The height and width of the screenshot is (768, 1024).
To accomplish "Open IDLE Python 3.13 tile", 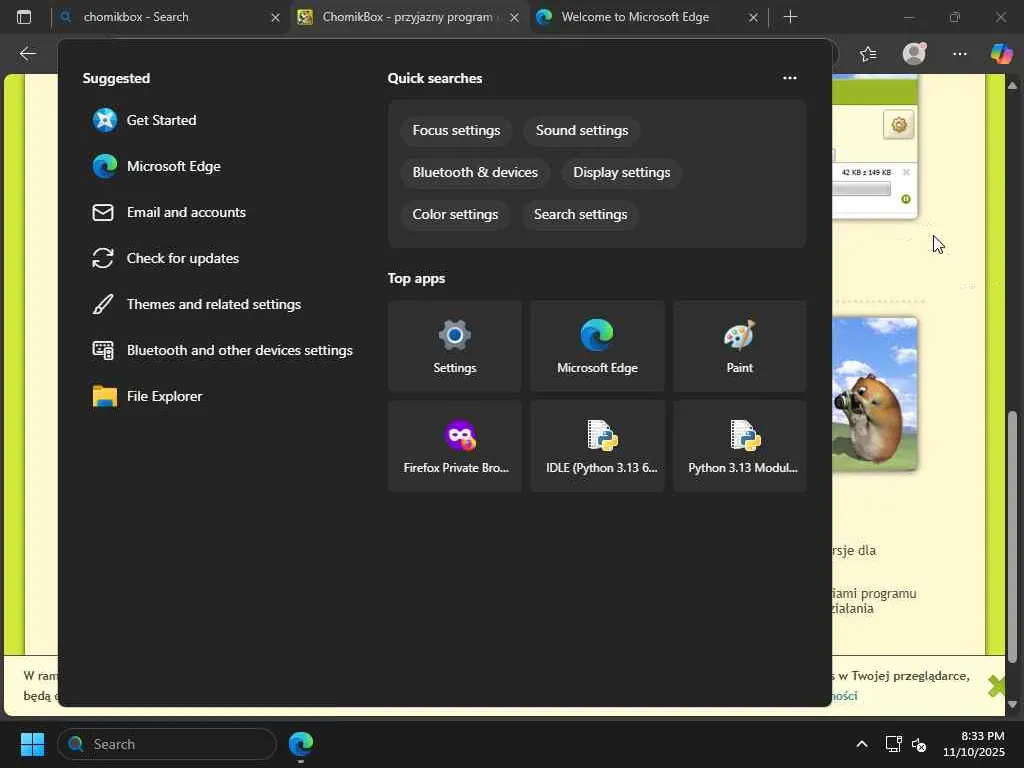I will point(597,446).
